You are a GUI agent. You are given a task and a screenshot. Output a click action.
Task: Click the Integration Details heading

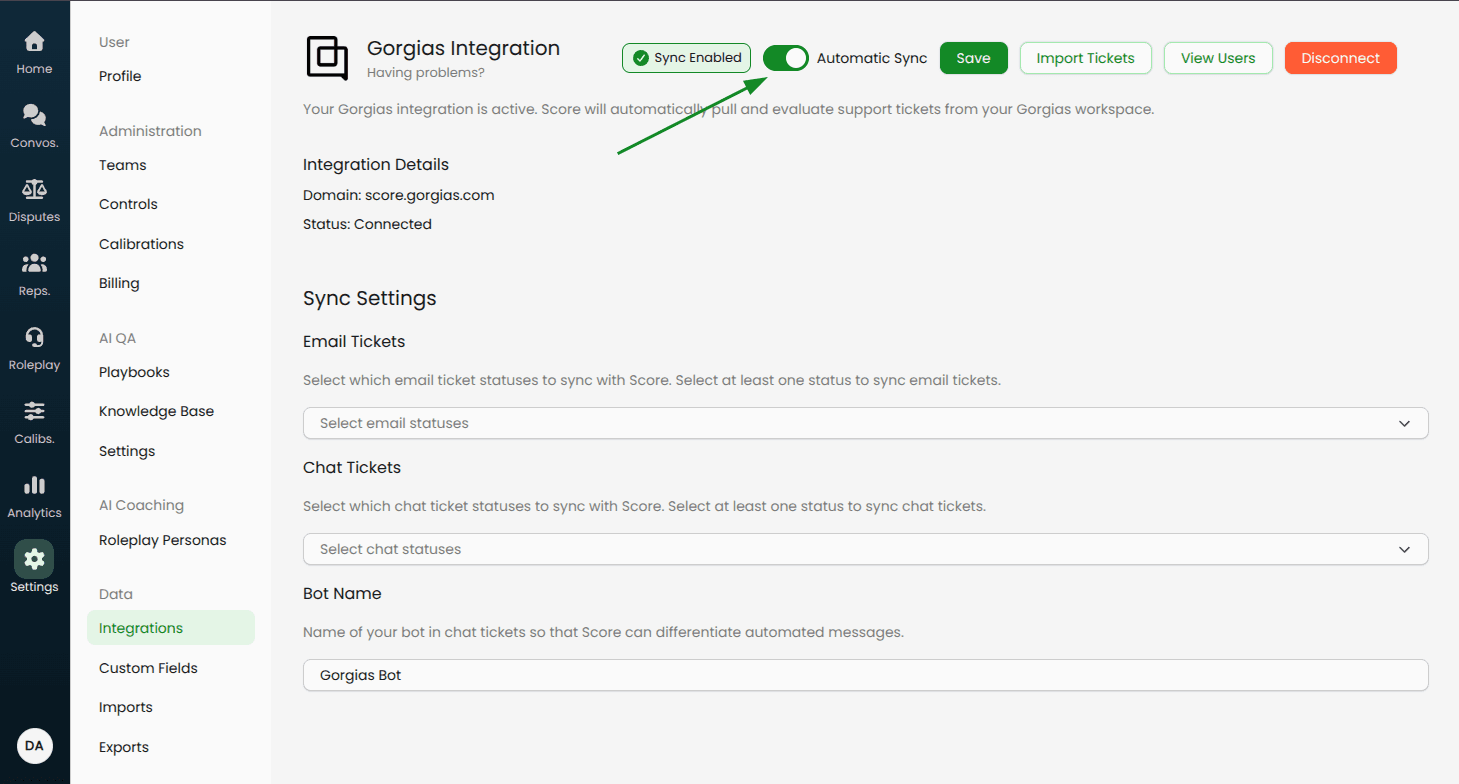[376, 165]
